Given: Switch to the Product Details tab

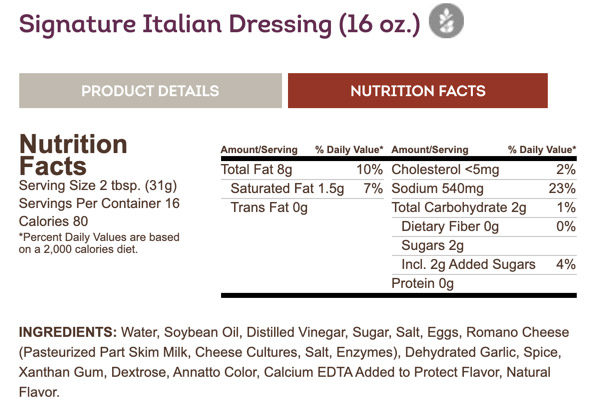Looking at the screenshot, I should point(151,91).
